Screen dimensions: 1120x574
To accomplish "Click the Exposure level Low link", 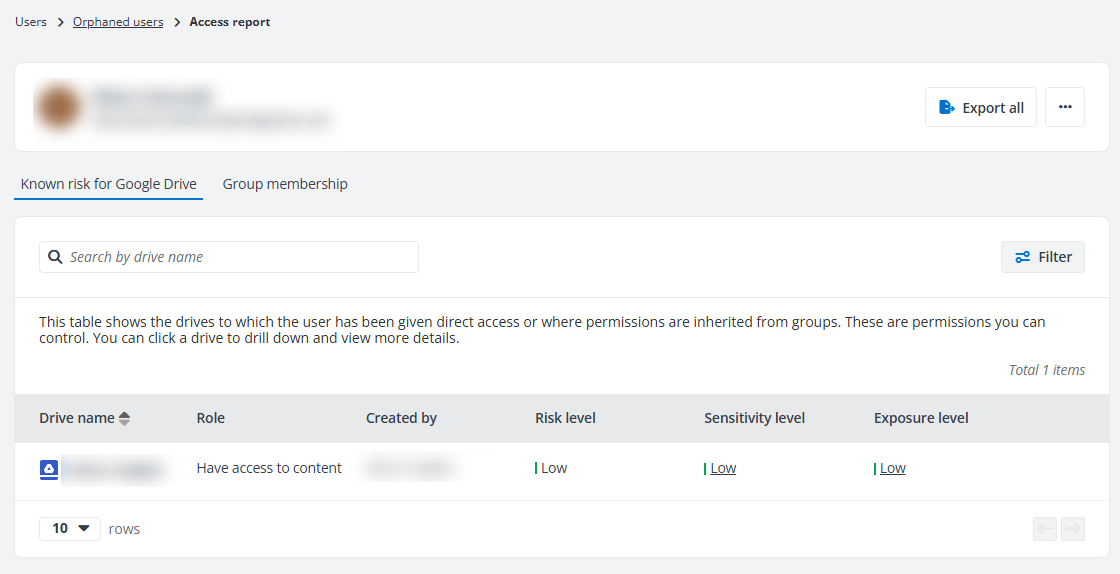I will point(892,468).
